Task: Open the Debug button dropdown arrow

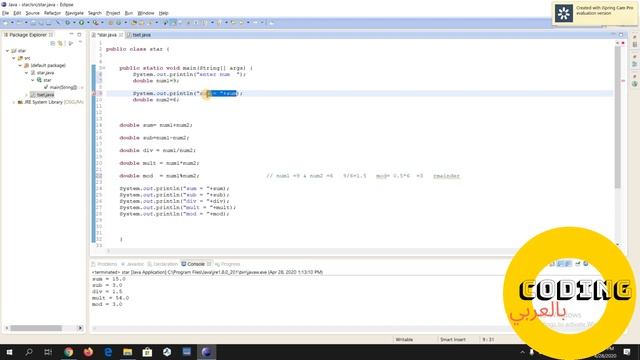Action: tap(74, 22)
